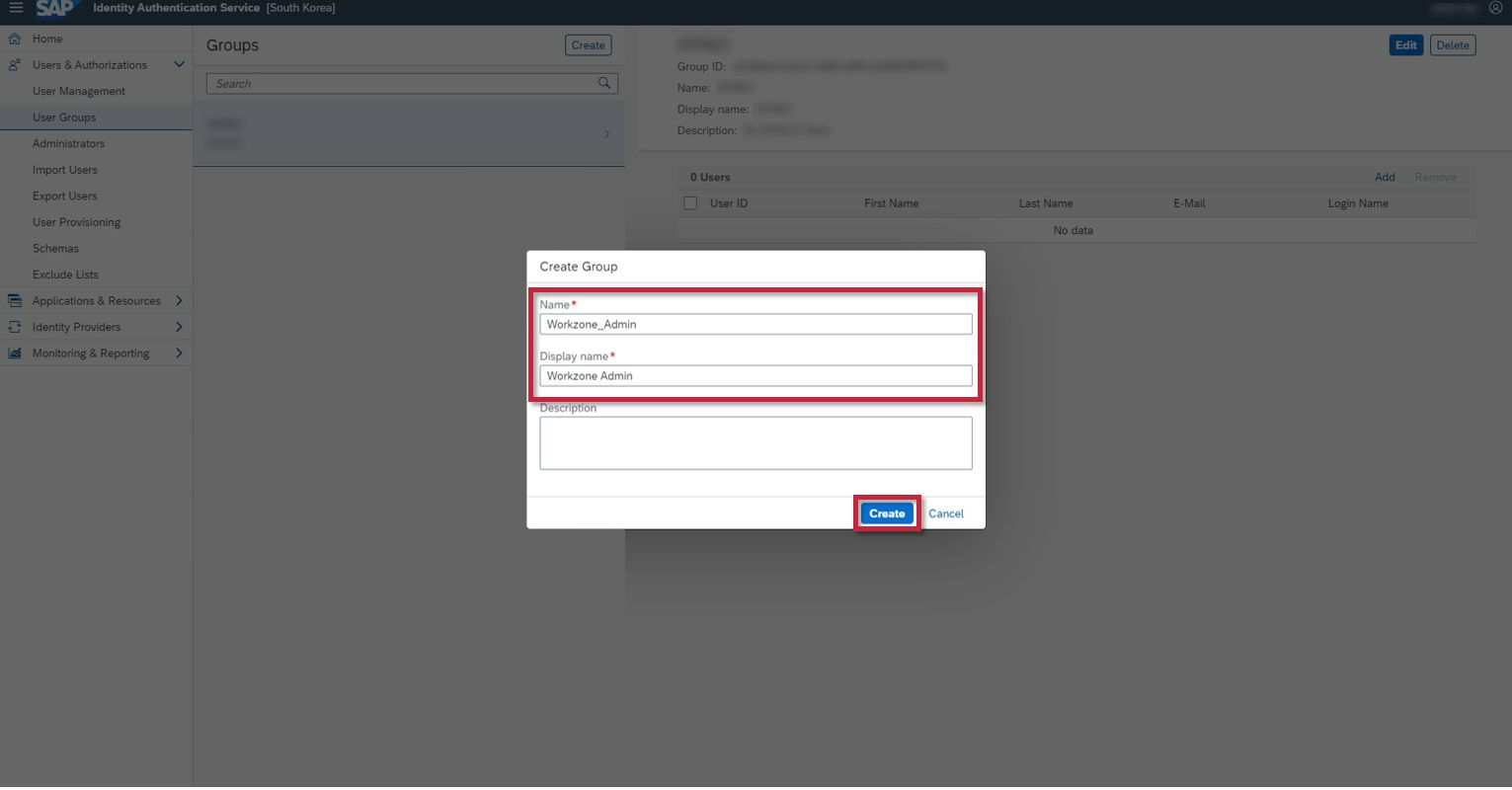Click the Identity Authentication Service title

[x=176, y=8]
